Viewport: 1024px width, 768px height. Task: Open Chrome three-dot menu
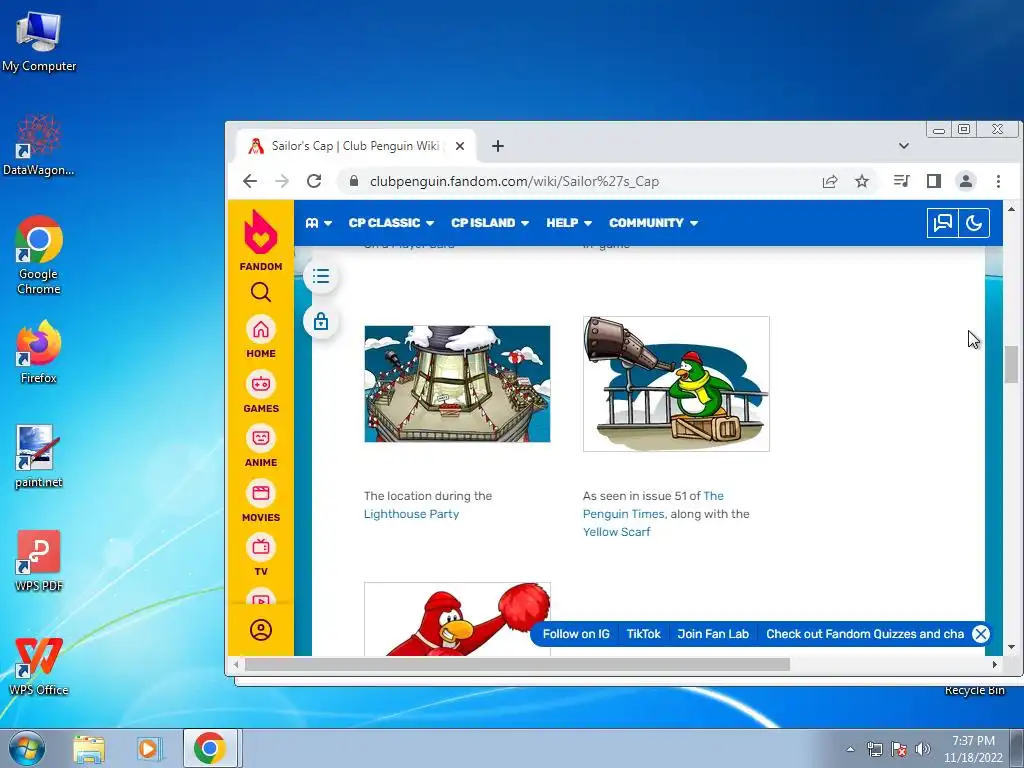[998, 181]
